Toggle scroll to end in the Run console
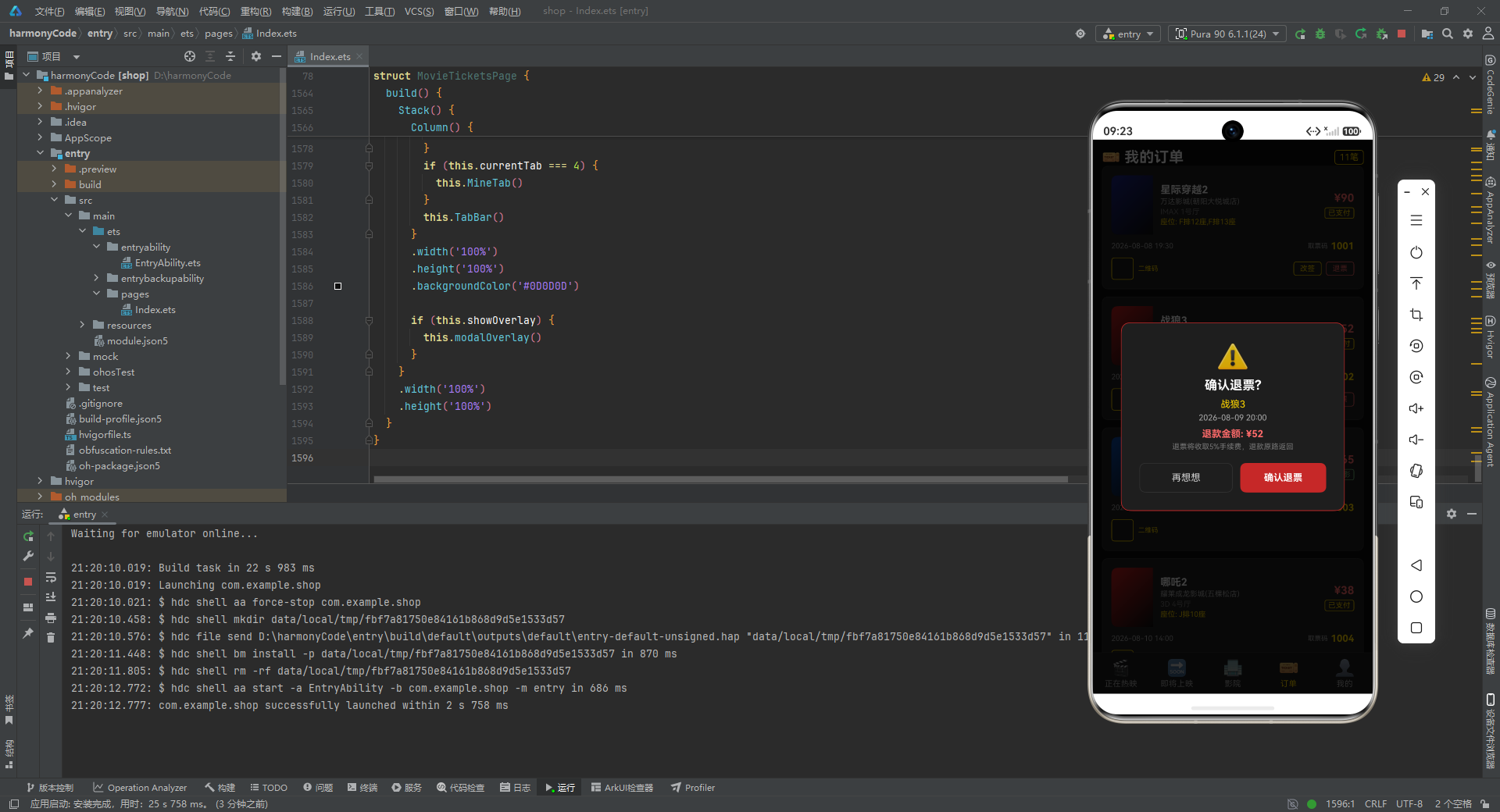This screenshot has width=1500, height=812. pos(51,597)
